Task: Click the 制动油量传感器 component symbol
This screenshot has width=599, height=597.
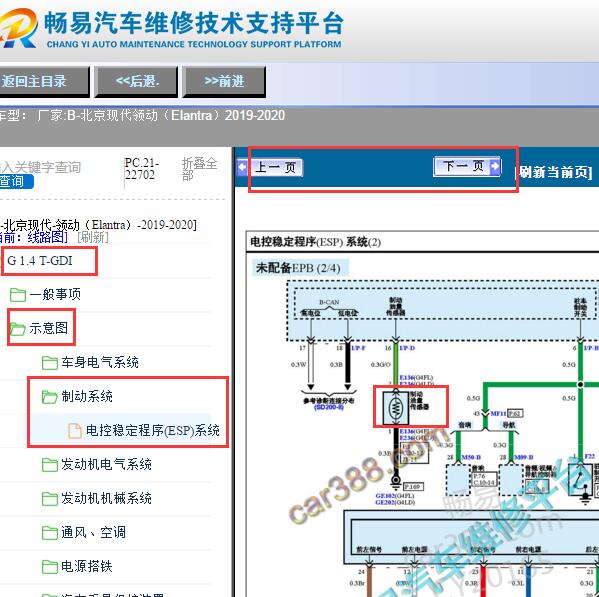Action: [x=396, y=408]
